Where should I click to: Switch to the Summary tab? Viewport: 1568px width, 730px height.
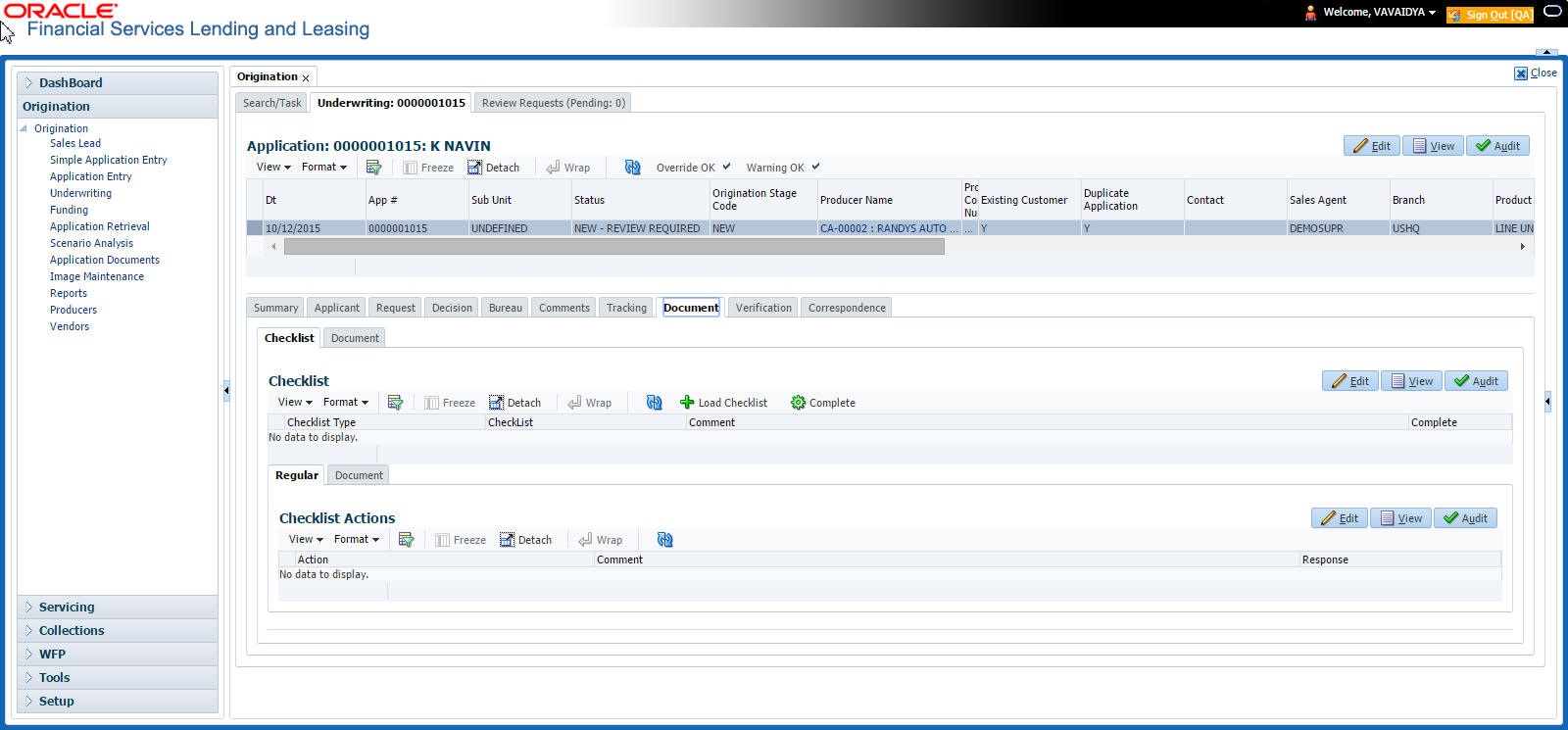[x=275, y=308]
